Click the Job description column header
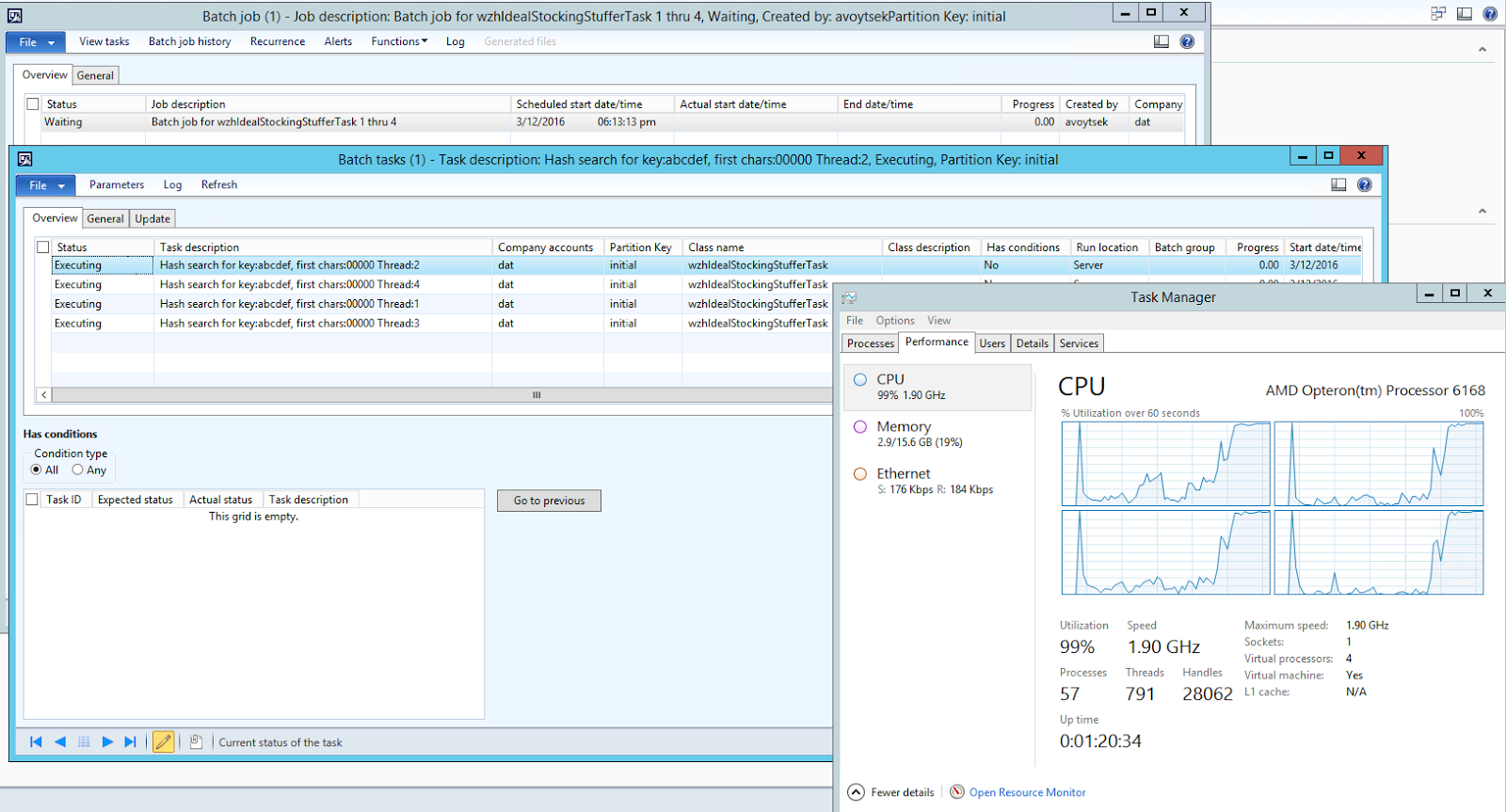Screen dimensions: 1506x812 coord(328,104)
